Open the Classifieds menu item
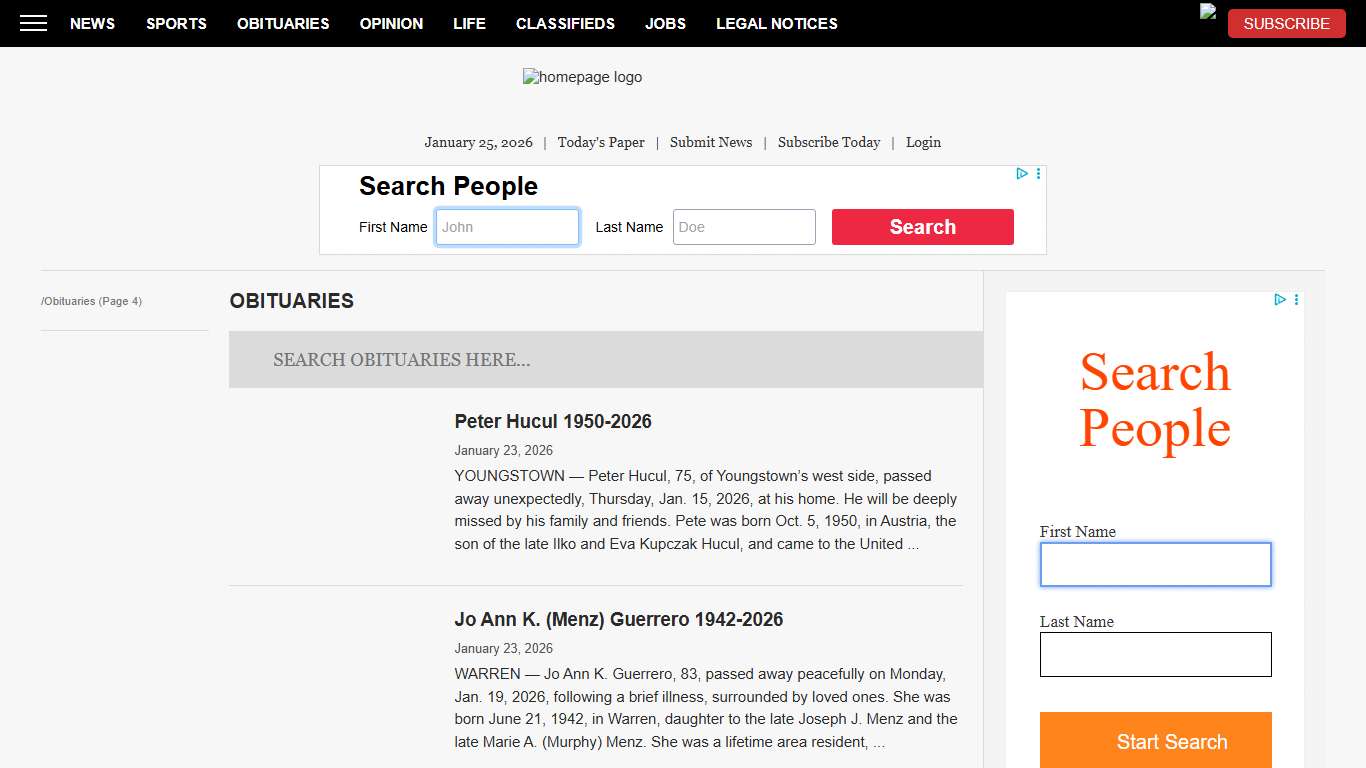Image resolution: width=1366 pixels, height=768 pixels. point(565,23)
